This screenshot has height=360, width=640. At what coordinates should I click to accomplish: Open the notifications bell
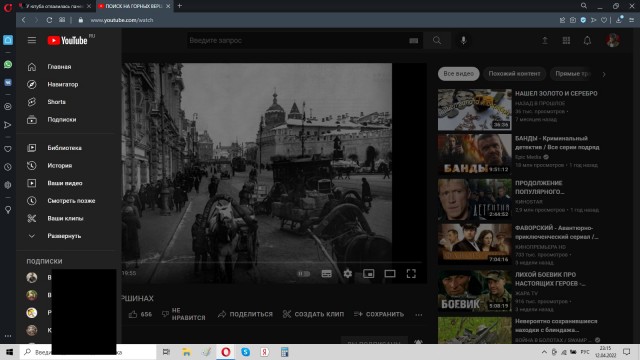pyautogui.click(x=587, y=40)
